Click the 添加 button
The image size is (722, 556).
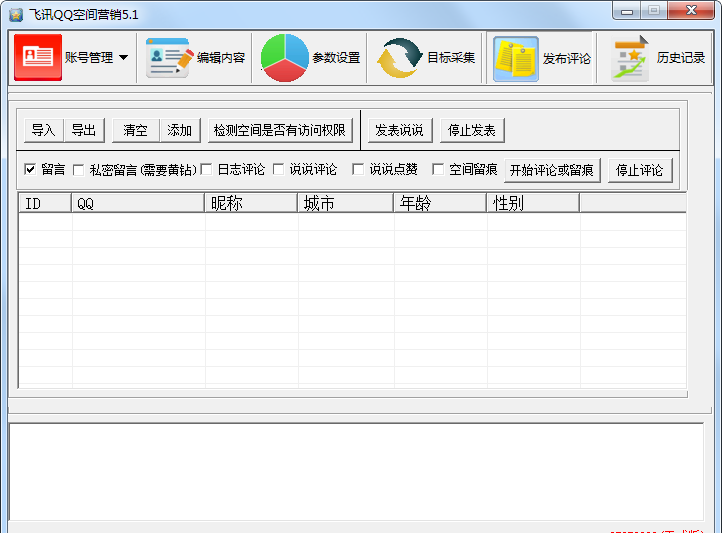tap(180, 130)
